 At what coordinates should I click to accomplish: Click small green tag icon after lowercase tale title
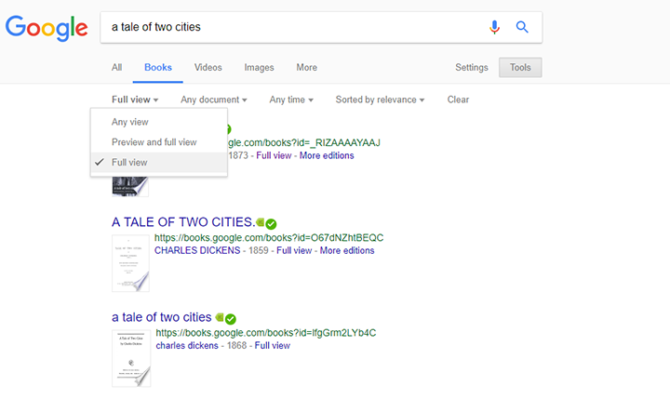point(220,317)
